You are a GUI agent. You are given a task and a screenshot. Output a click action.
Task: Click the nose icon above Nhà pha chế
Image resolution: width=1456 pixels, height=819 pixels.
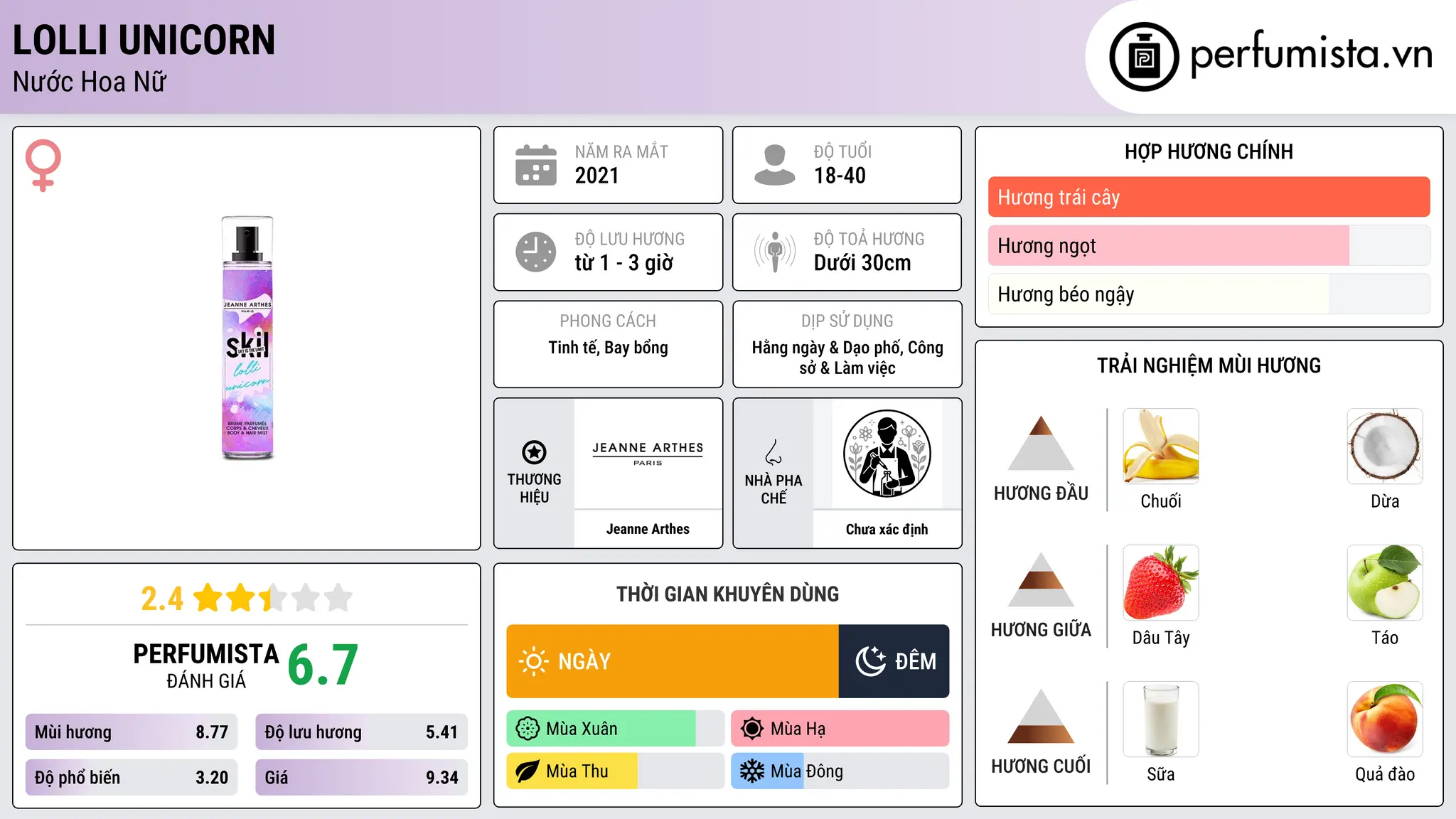click(773, 452)
